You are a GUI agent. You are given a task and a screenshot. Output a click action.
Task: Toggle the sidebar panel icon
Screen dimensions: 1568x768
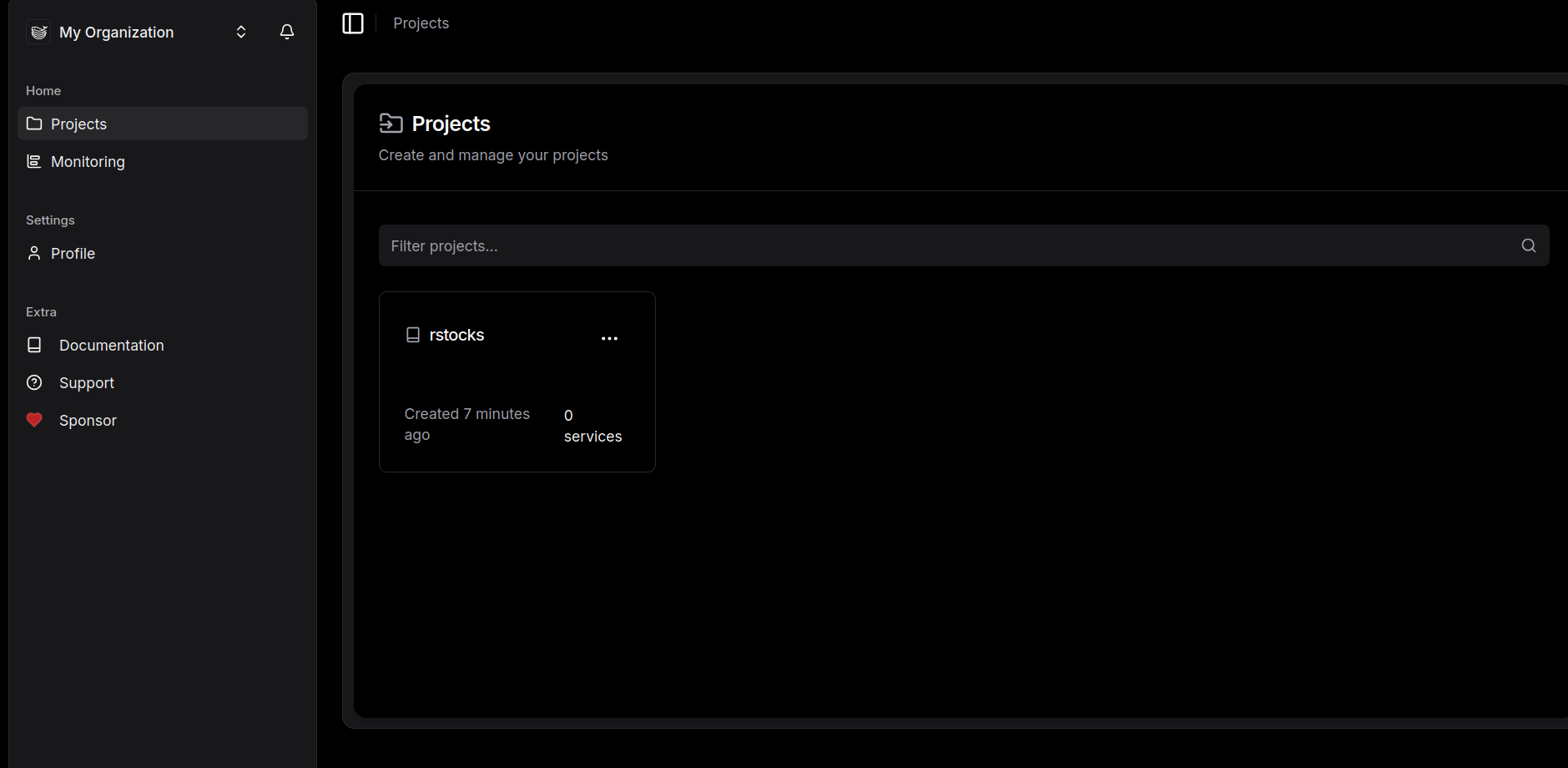353,23
